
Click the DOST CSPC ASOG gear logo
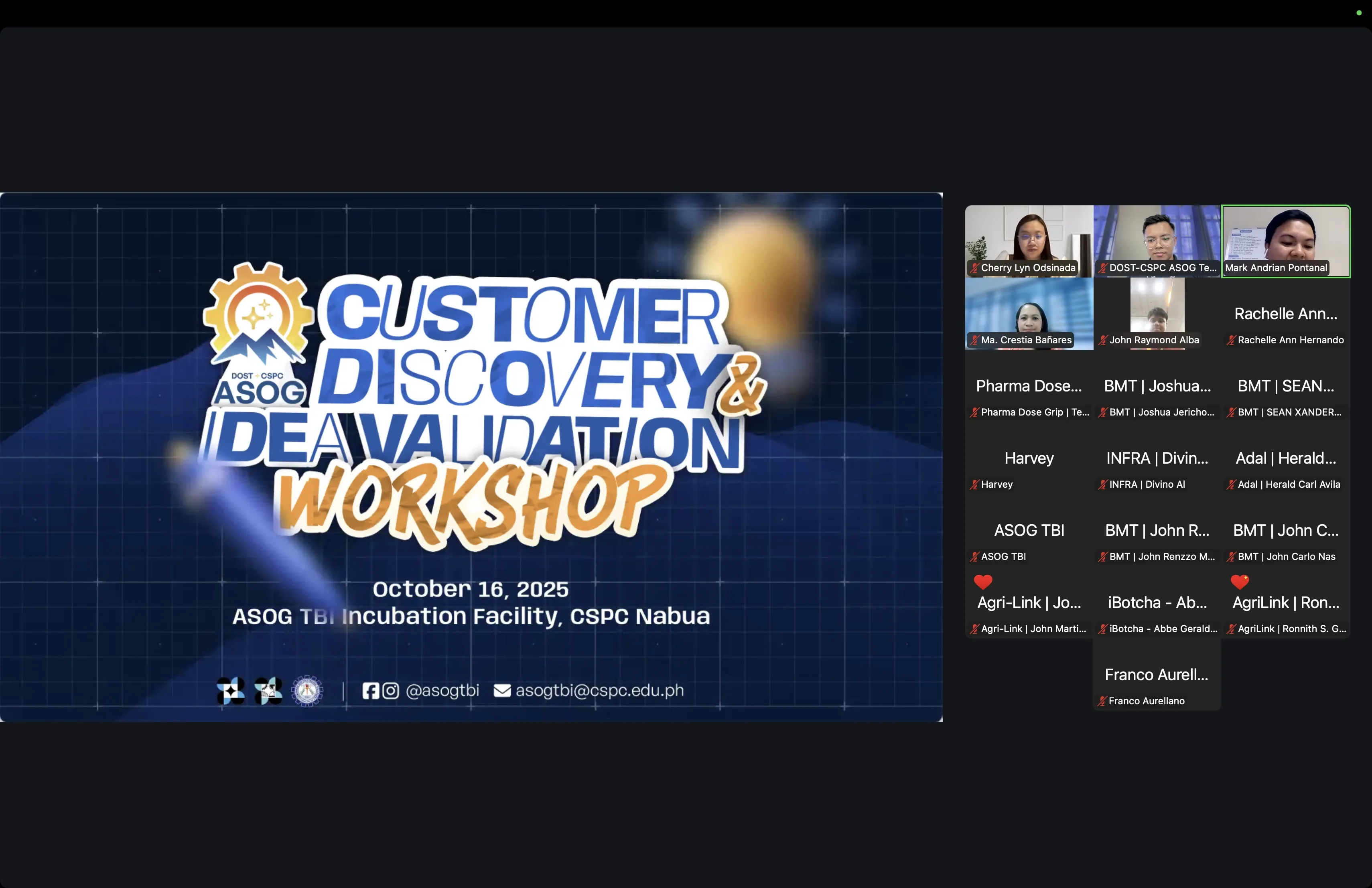(258, 334)
